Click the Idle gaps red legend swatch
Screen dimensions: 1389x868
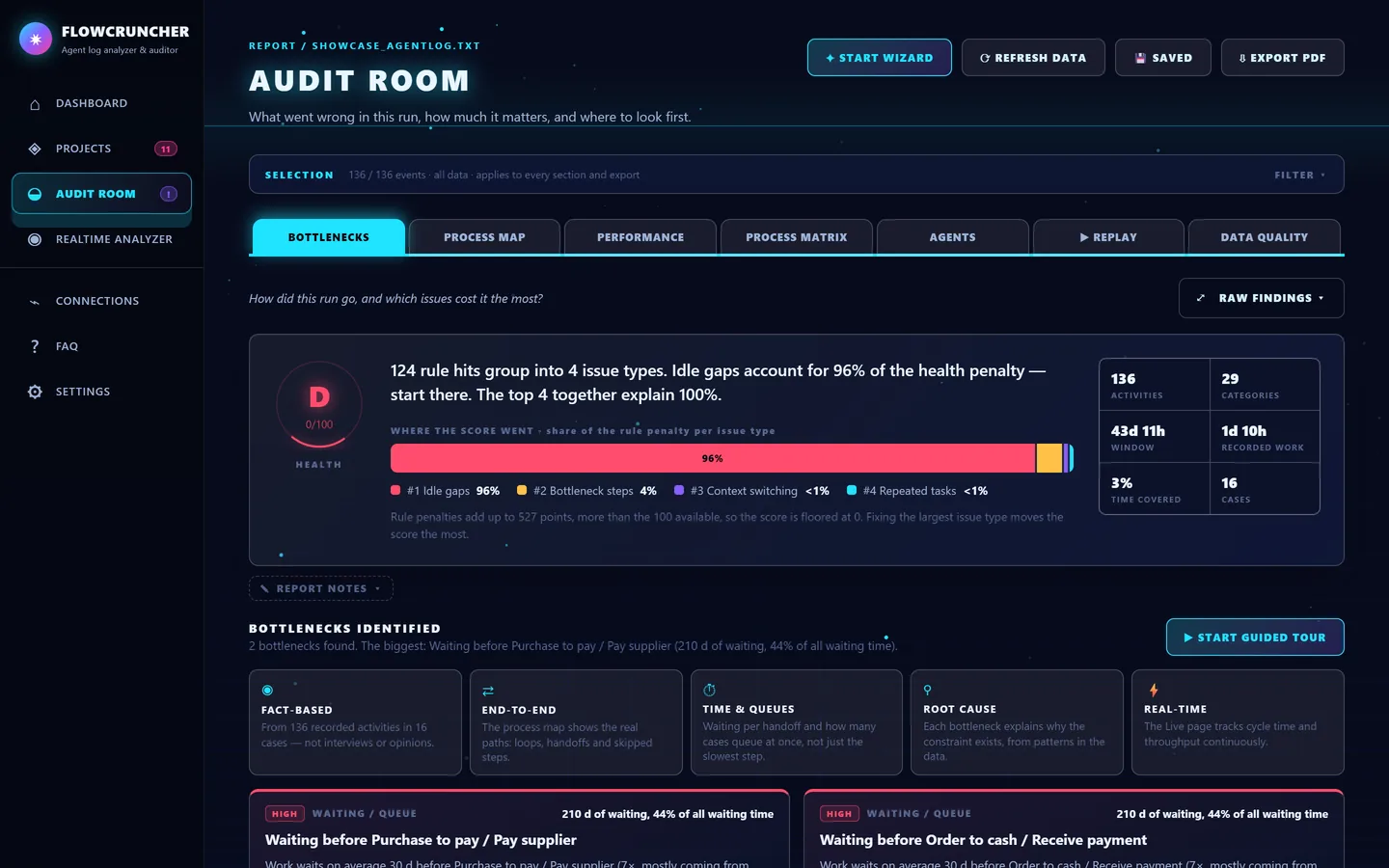point(395,490)
